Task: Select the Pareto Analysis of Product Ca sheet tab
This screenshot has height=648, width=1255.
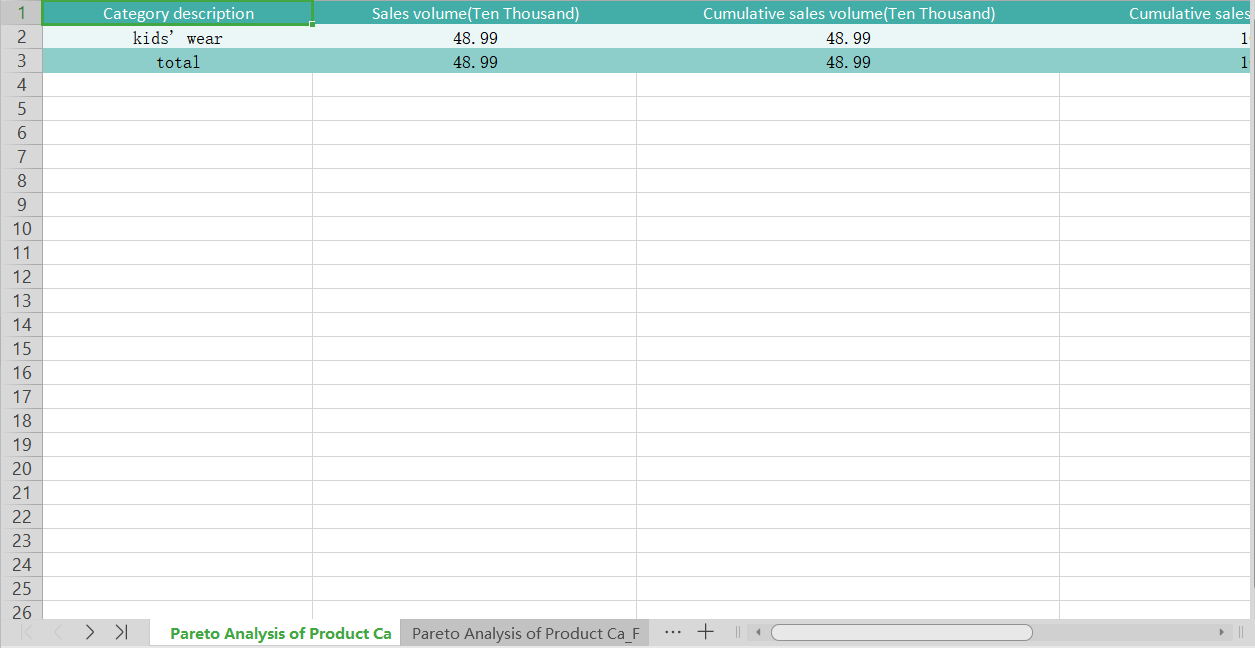Action: click(280, 632)
